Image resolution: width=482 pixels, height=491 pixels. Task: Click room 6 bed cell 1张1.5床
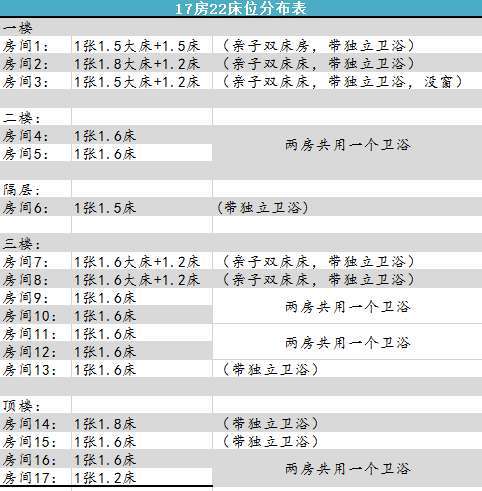coord(142,207)
